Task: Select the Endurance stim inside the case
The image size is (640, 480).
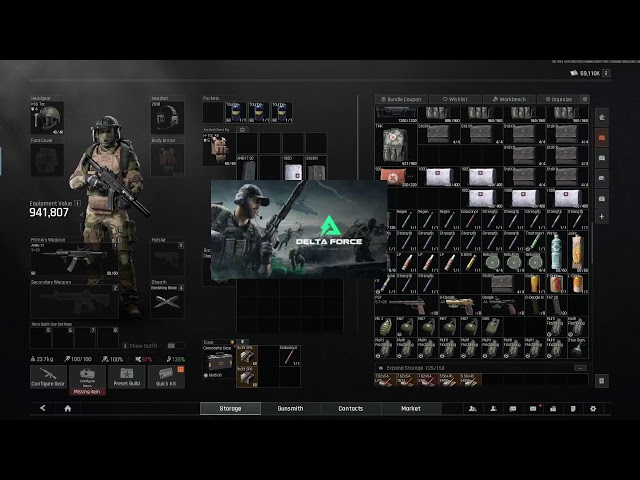Action: 290,356
